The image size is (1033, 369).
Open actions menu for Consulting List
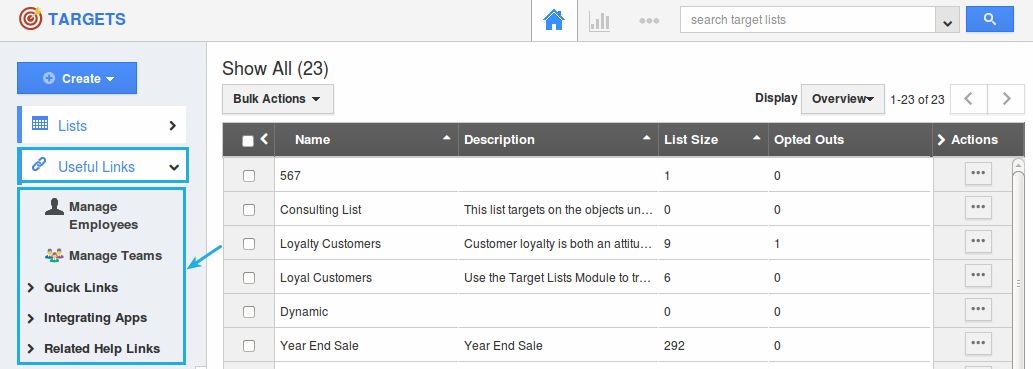(978, 208)
